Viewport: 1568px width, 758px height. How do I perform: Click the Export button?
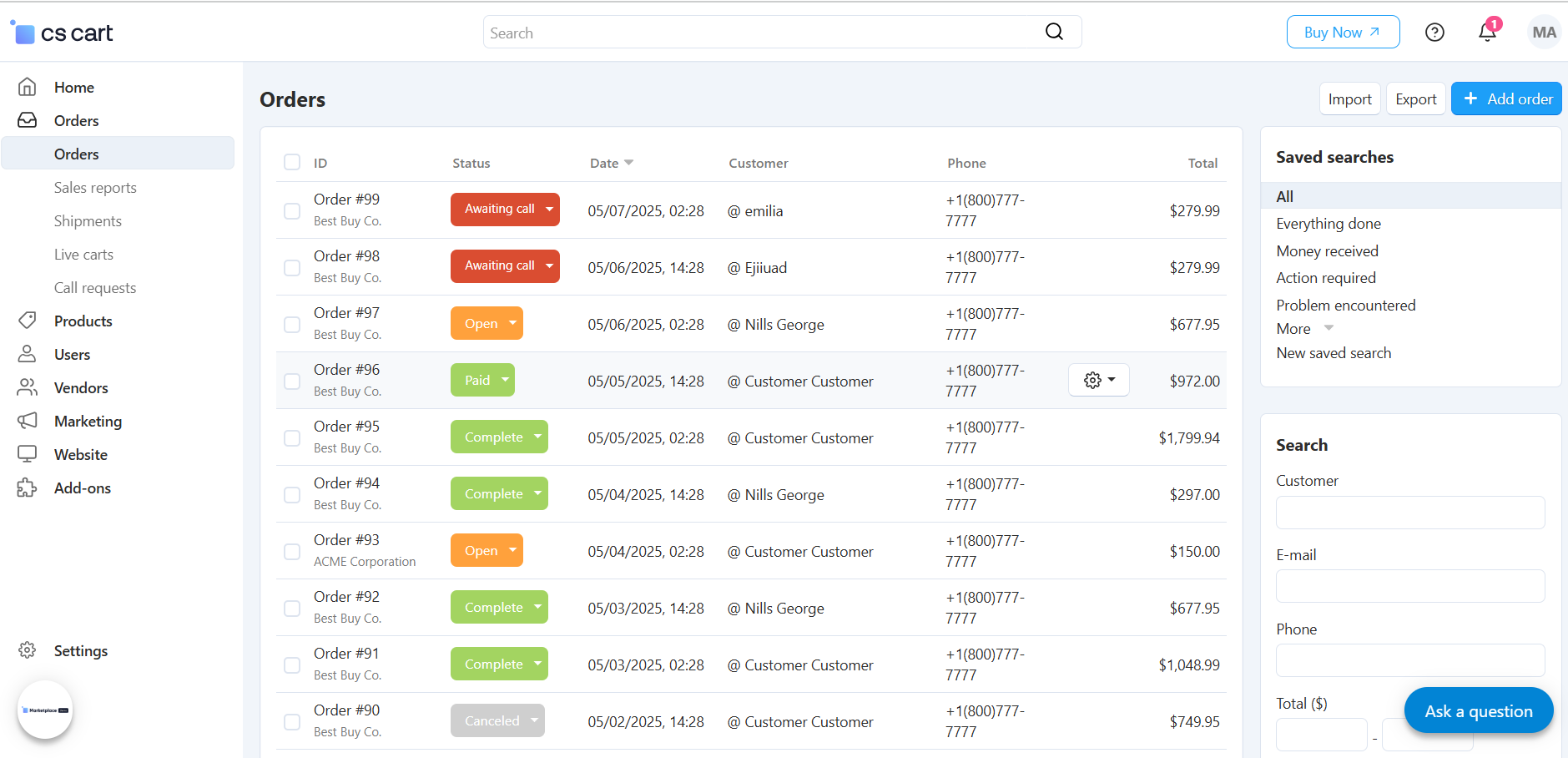coord(1415,99)
